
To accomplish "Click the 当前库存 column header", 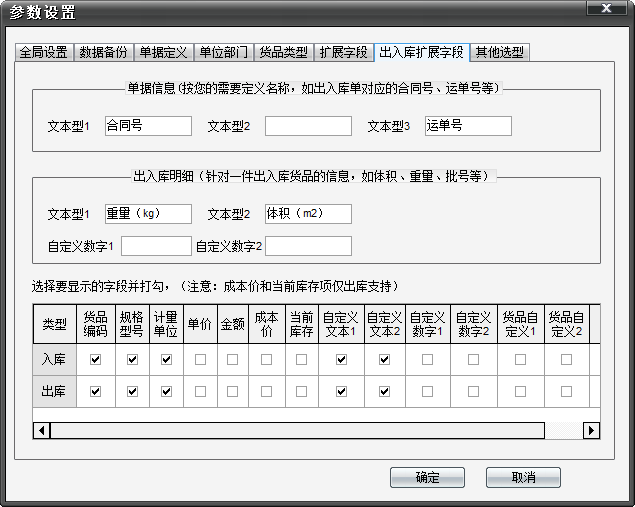I will [302, 324].
